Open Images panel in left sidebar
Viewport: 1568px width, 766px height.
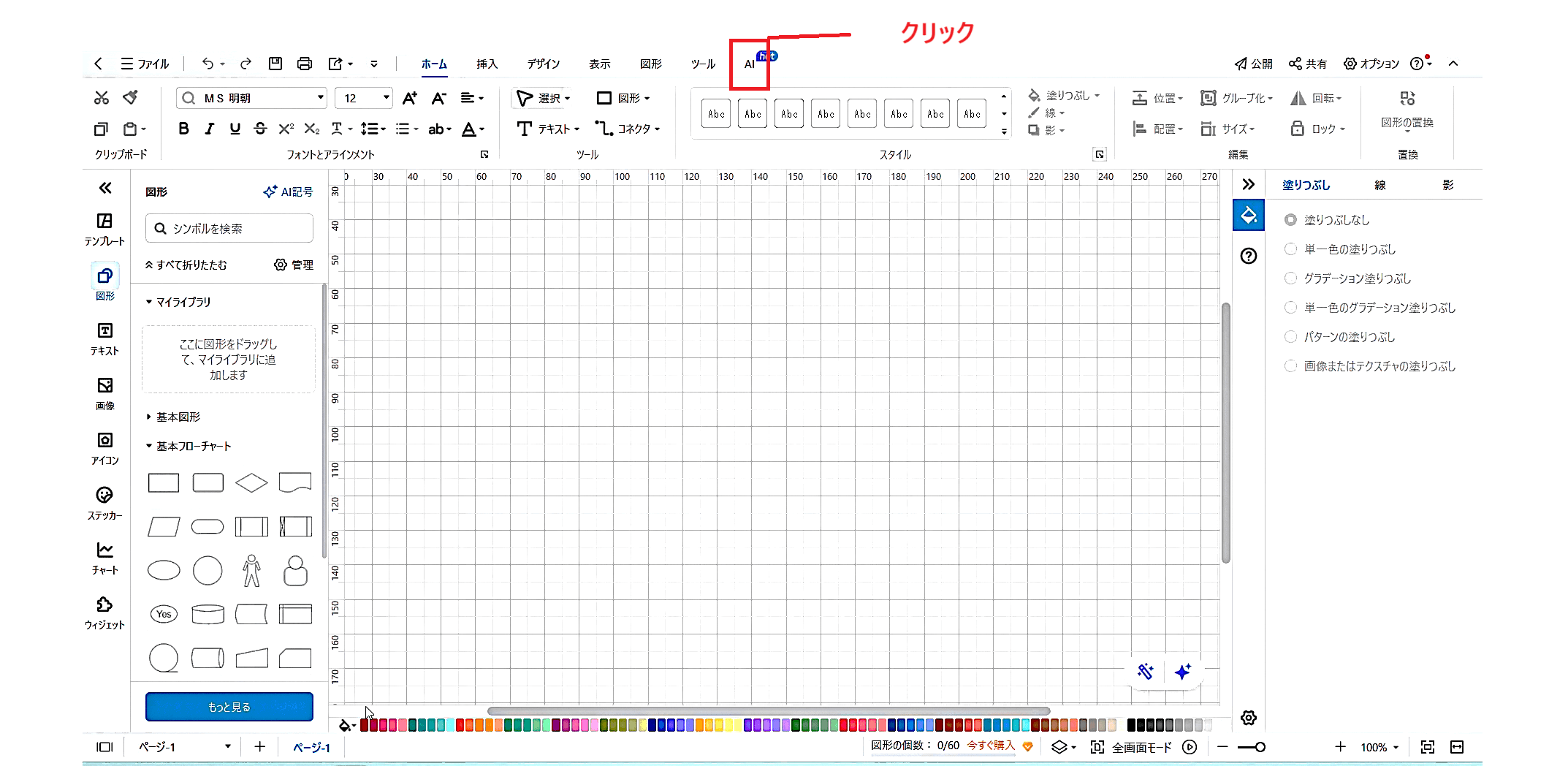(104, 393)
